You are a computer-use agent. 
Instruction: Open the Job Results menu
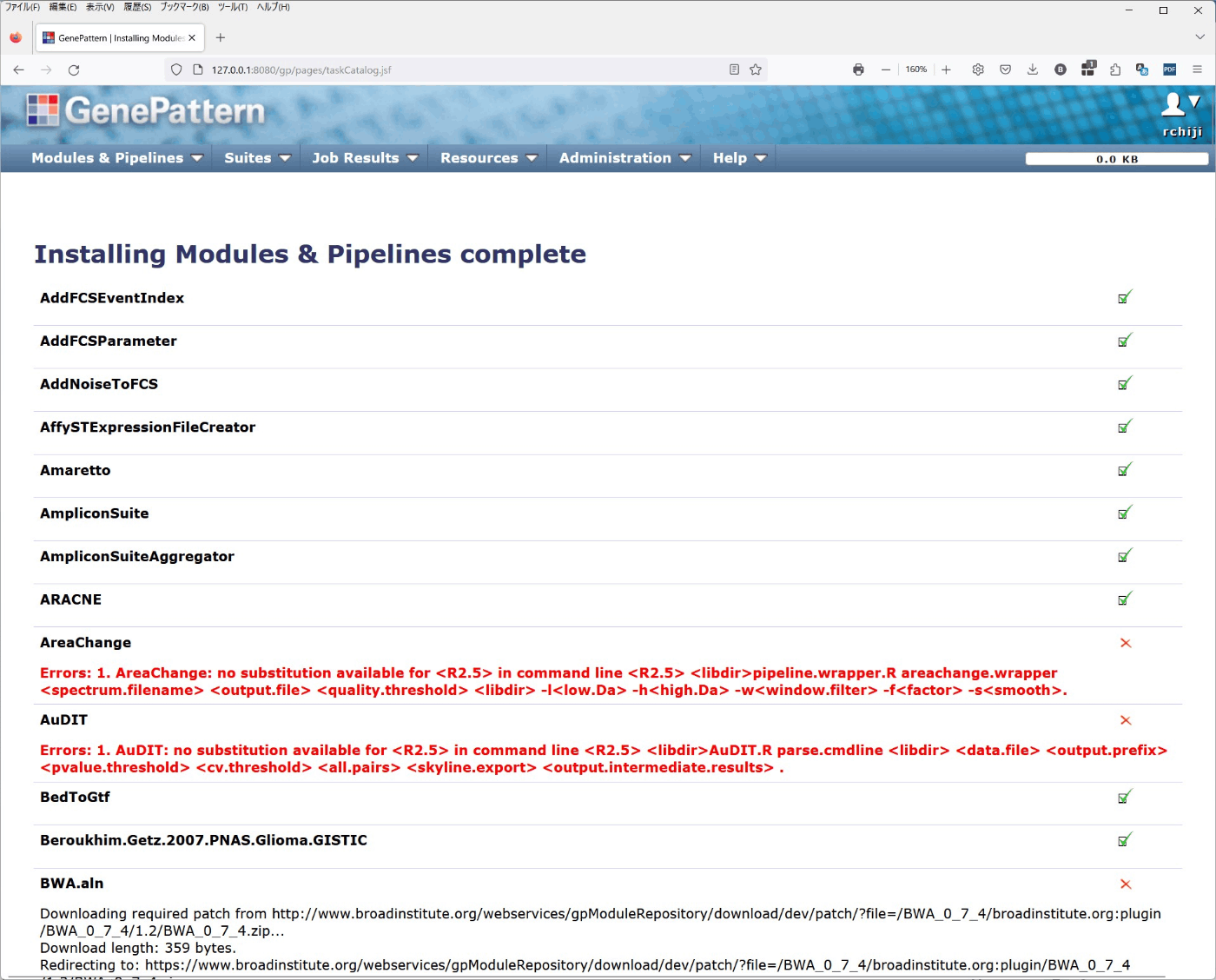(x=365, y=158)
